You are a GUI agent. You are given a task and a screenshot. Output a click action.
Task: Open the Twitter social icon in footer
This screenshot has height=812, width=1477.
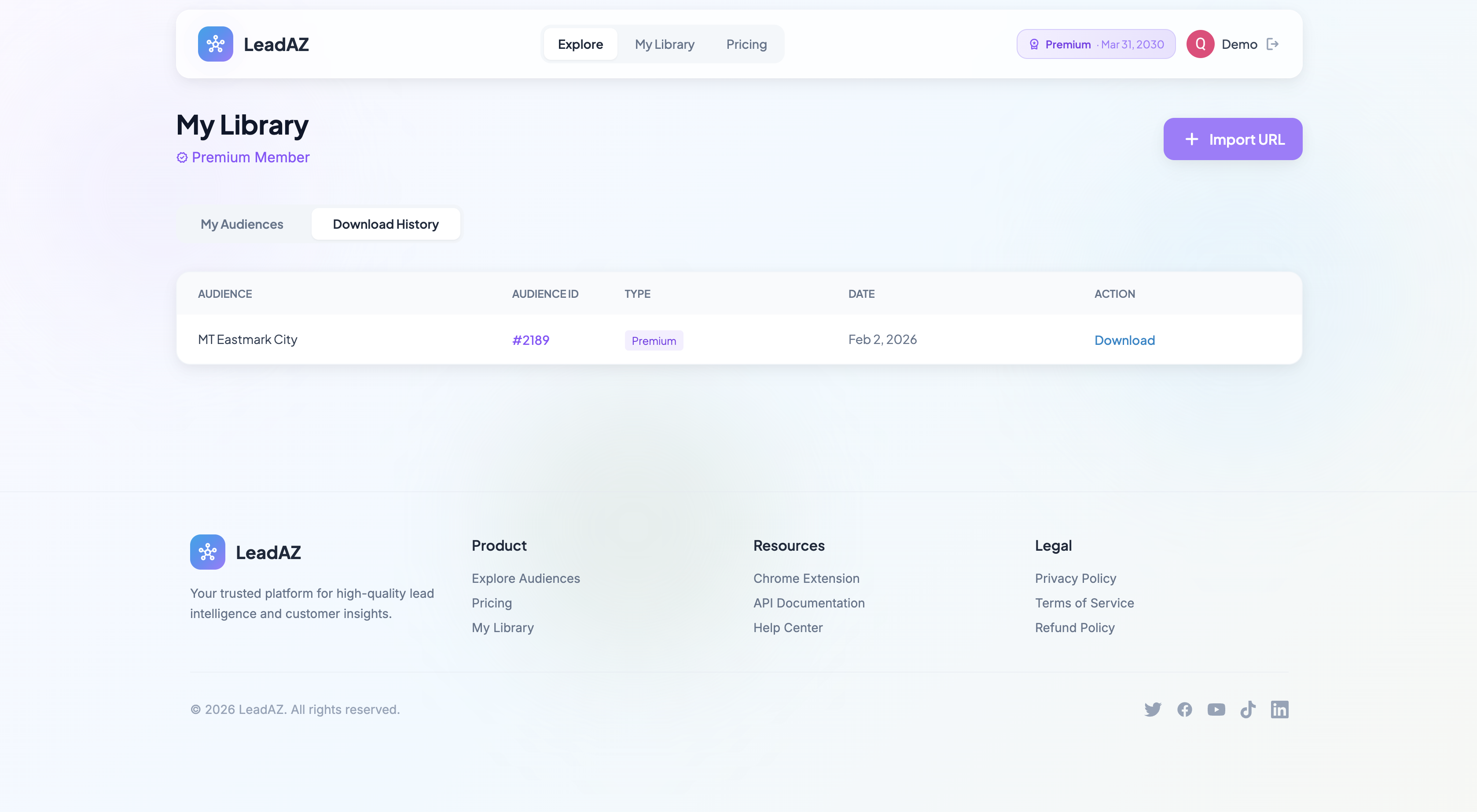point(1153,710)
